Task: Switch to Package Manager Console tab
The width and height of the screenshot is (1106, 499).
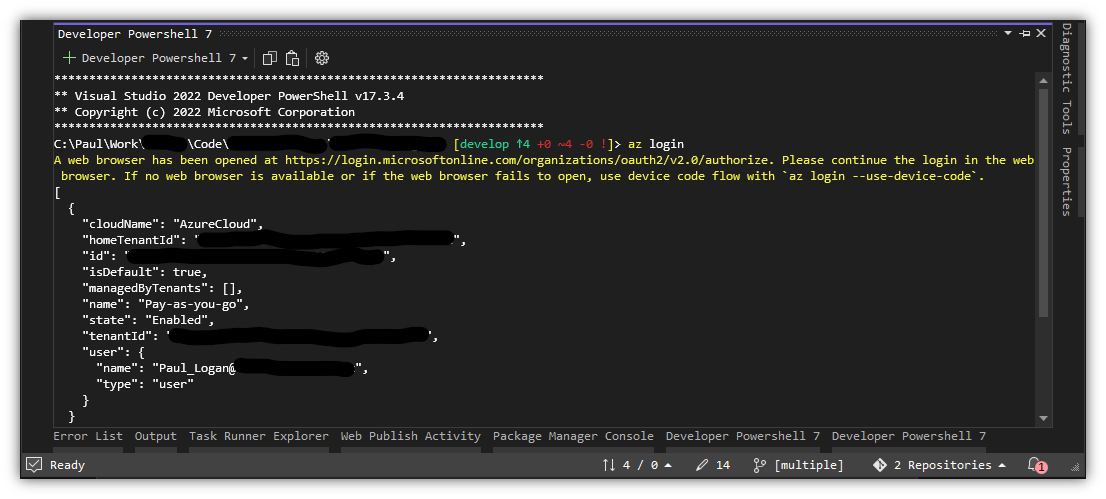Action: click(573, 436)
